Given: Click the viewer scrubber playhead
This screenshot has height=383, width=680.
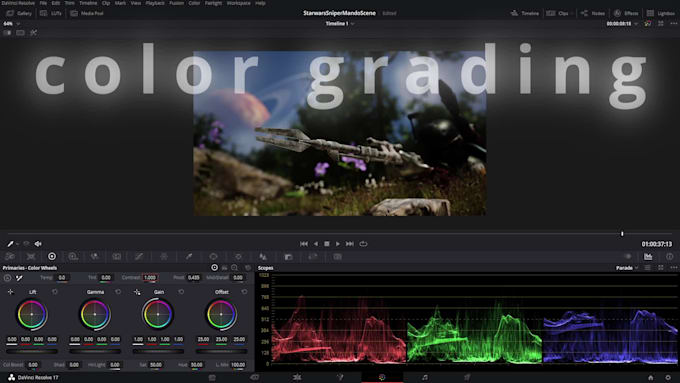Looking at the screenshot, I should pos(622,234).
